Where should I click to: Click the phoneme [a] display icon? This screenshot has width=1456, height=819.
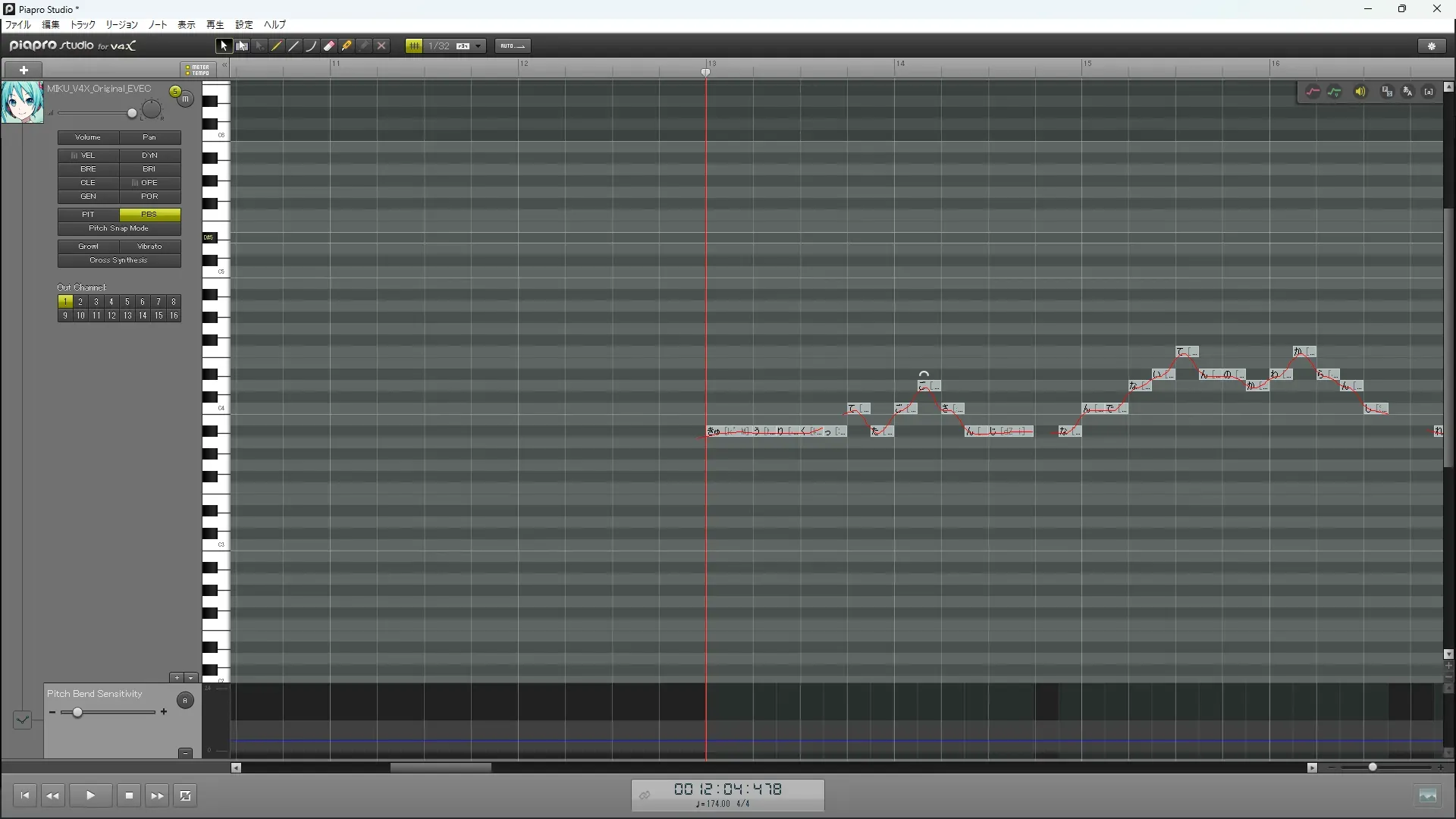(1429, 92)
